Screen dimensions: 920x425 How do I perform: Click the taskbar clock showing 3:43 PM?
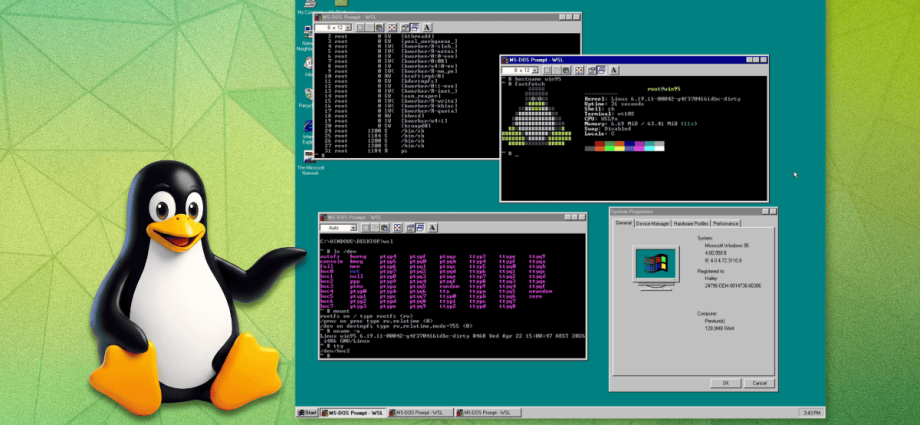tap(810, 413)
